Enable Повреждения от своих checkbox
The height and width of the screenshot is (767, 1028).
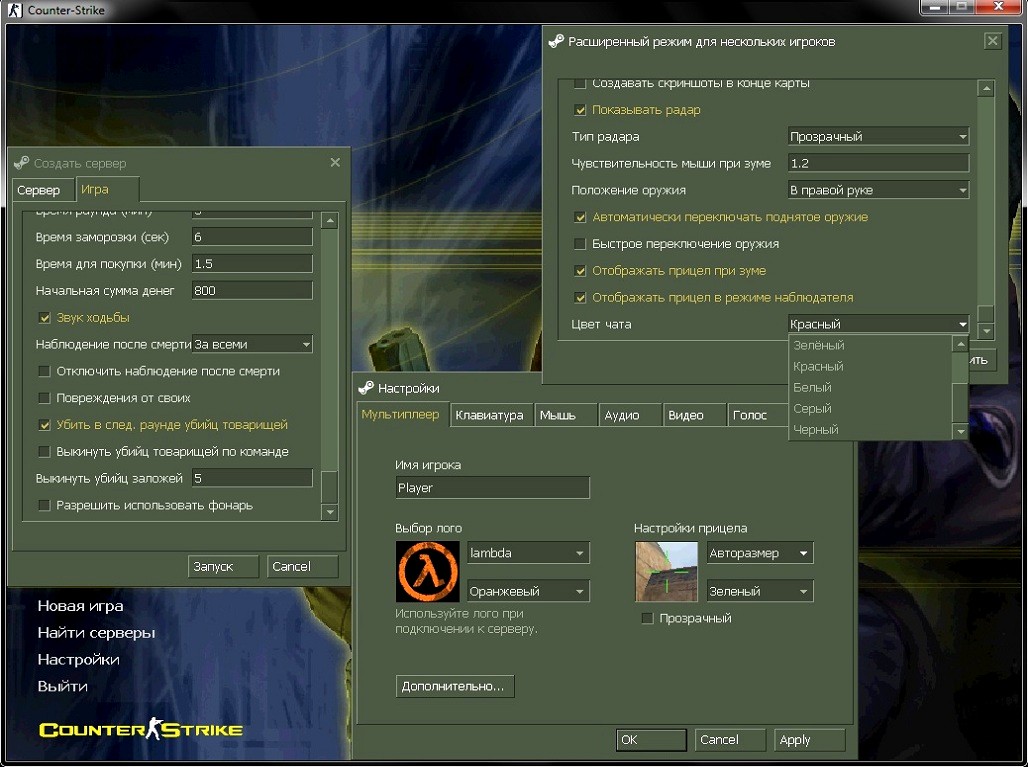(x=44, y=398)
